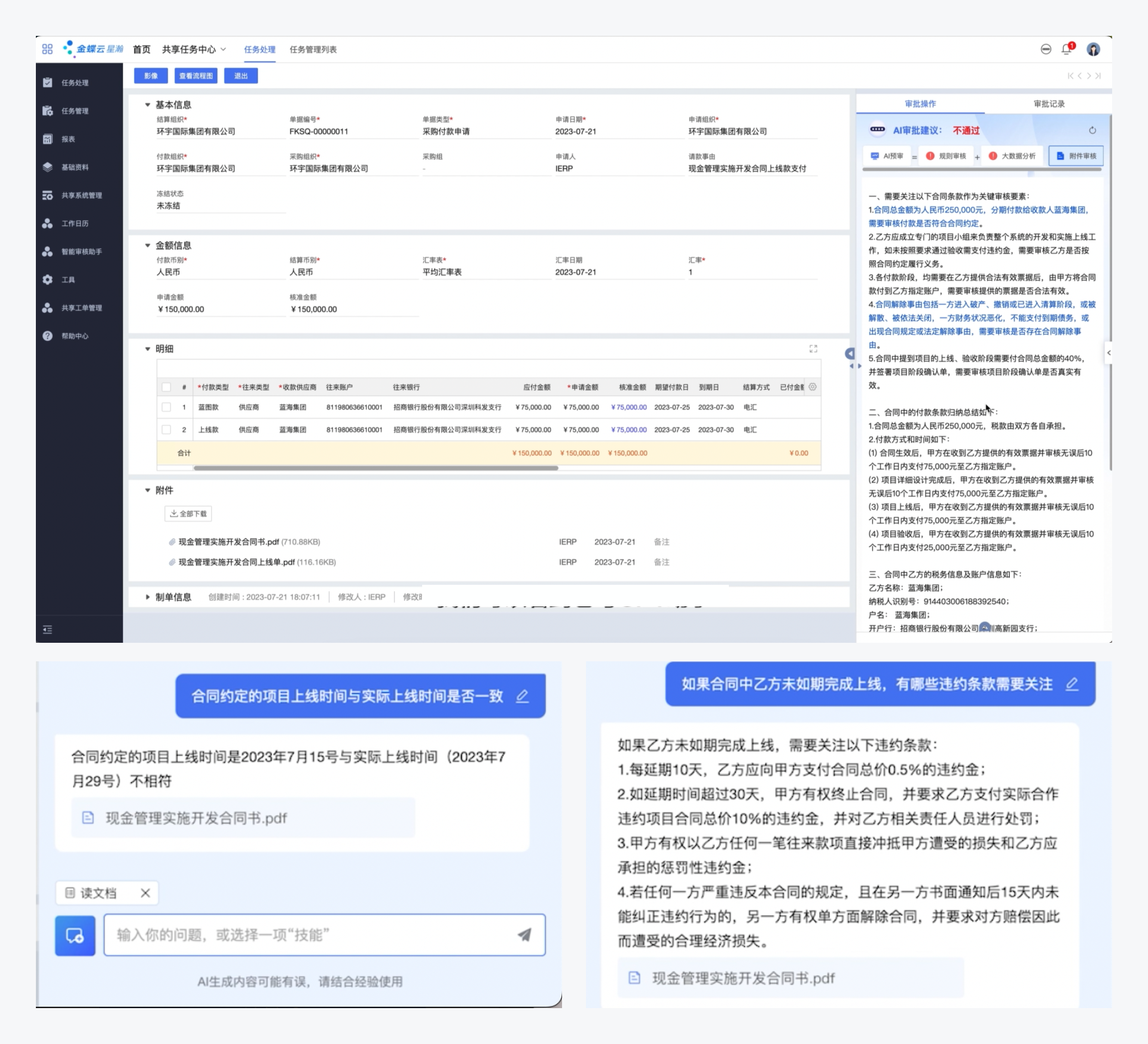Expand the 制单信息 section
This screenshot has height=1044, width=1148.
pyautogui.click(x=148, y=597)
